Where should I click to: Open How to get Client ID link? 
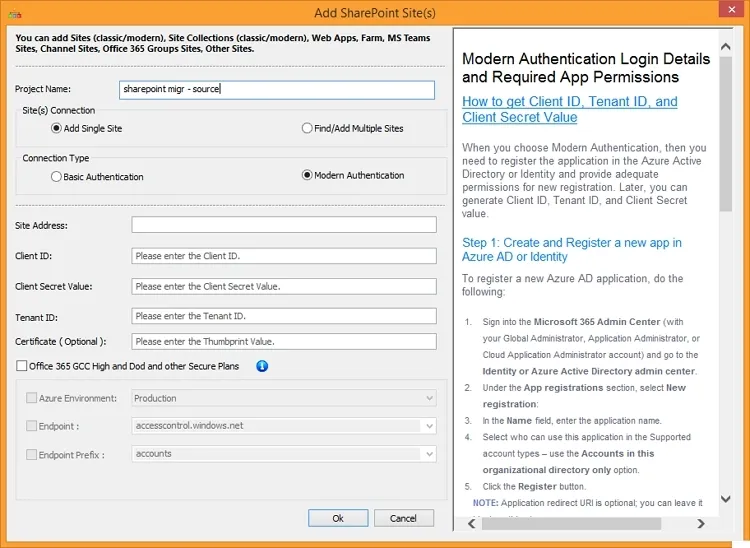pos(570,109)
